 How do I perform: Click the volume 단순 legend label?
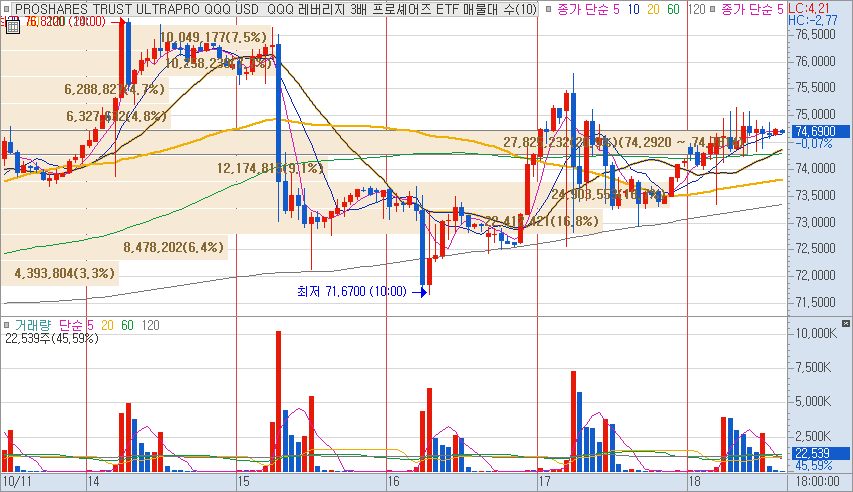(71, 325)
